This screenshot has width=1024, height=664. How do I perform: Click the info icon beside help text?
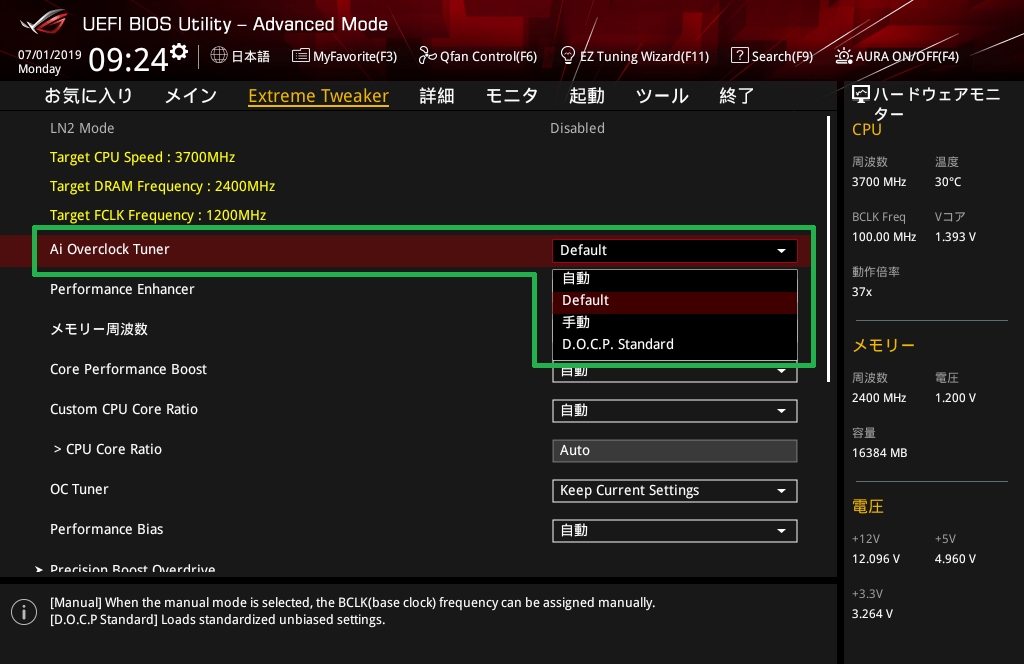click(x=24, y=612)
